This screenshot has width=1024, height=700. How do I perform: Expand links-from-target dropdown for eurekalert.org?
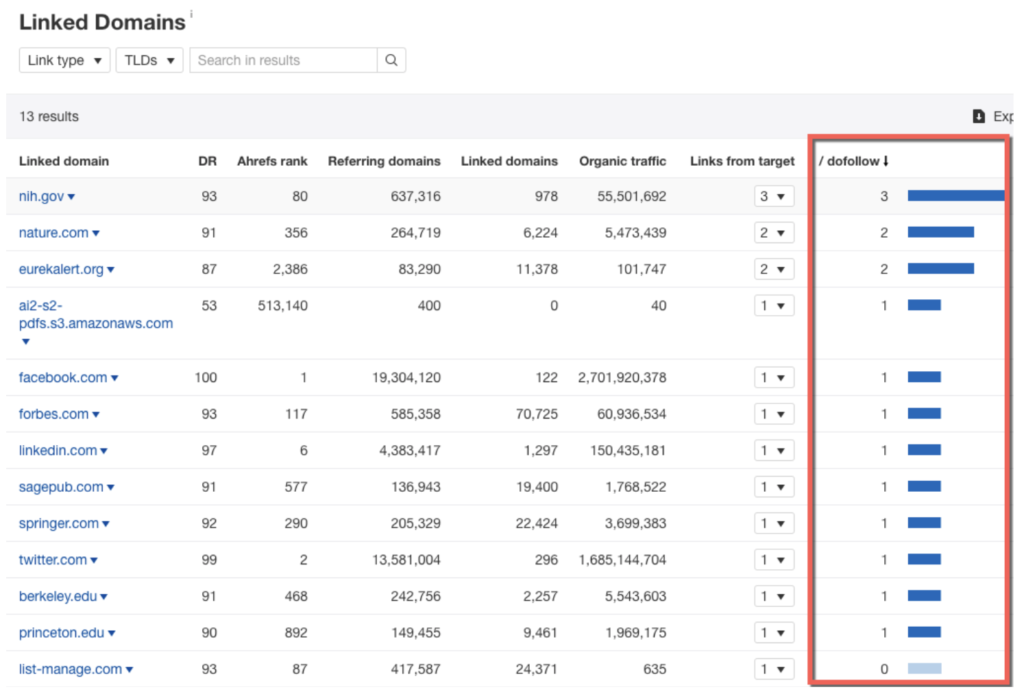point(774,270)
